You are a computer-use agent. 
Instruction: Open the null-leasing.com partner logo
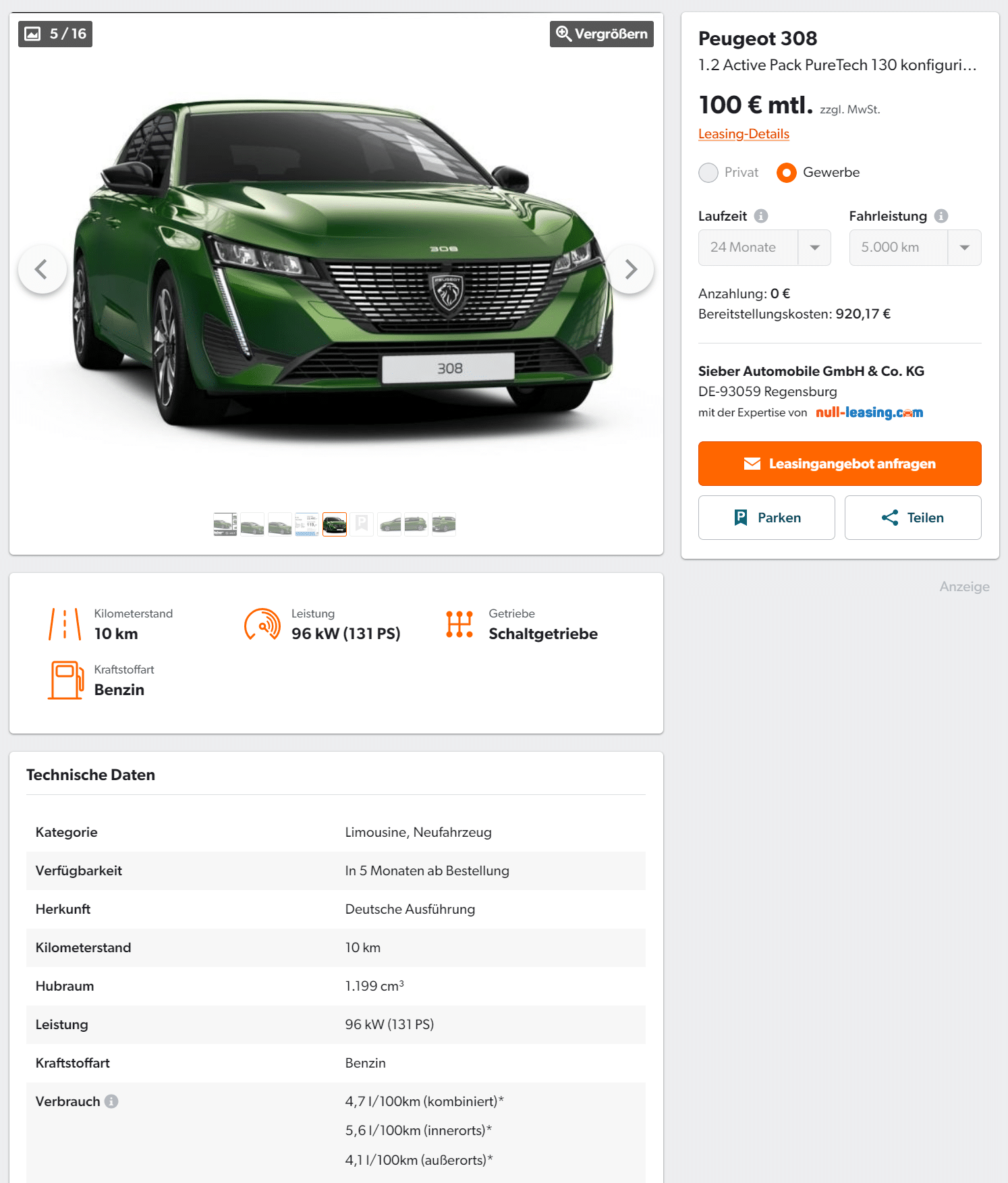click(x=869, y=412)
